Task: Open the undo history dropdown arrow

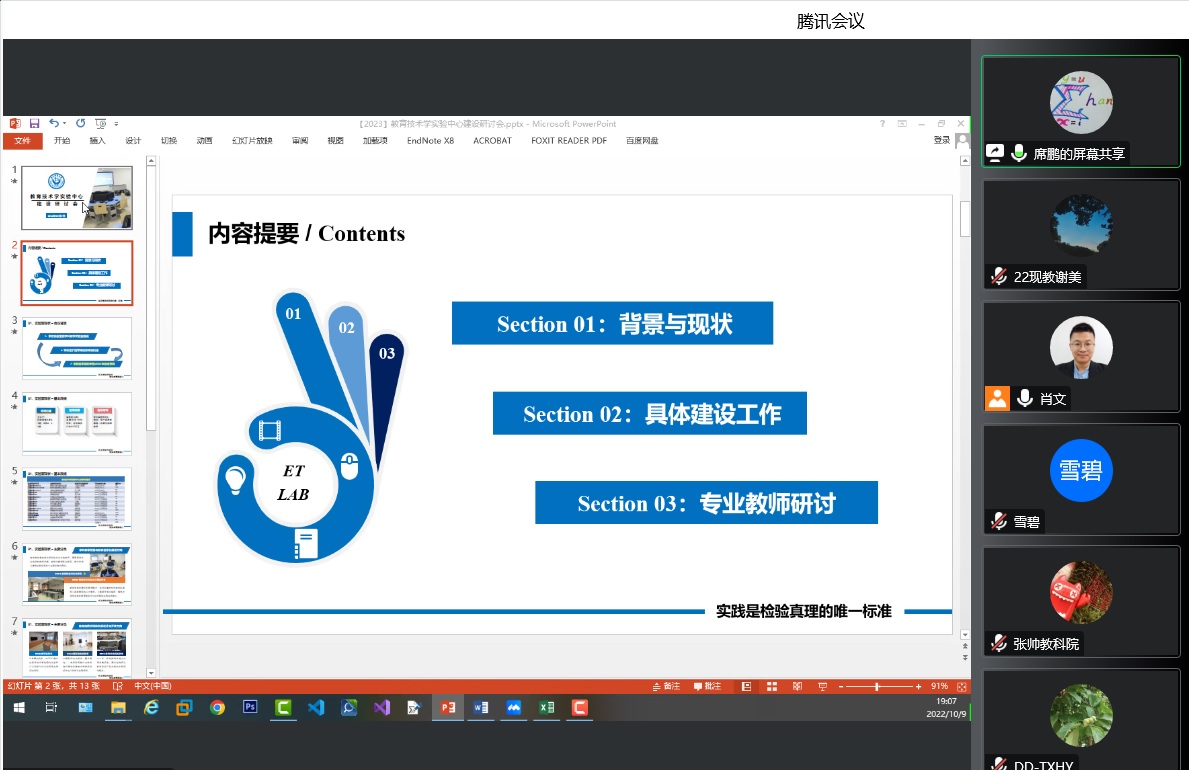Action: click(64, 124)
